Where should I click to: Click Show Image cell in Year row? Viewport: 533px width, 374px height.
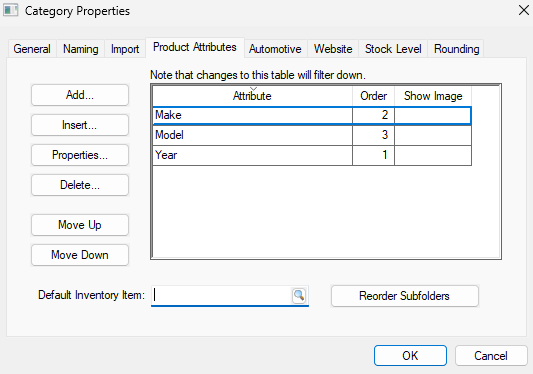tap(433, 155)
